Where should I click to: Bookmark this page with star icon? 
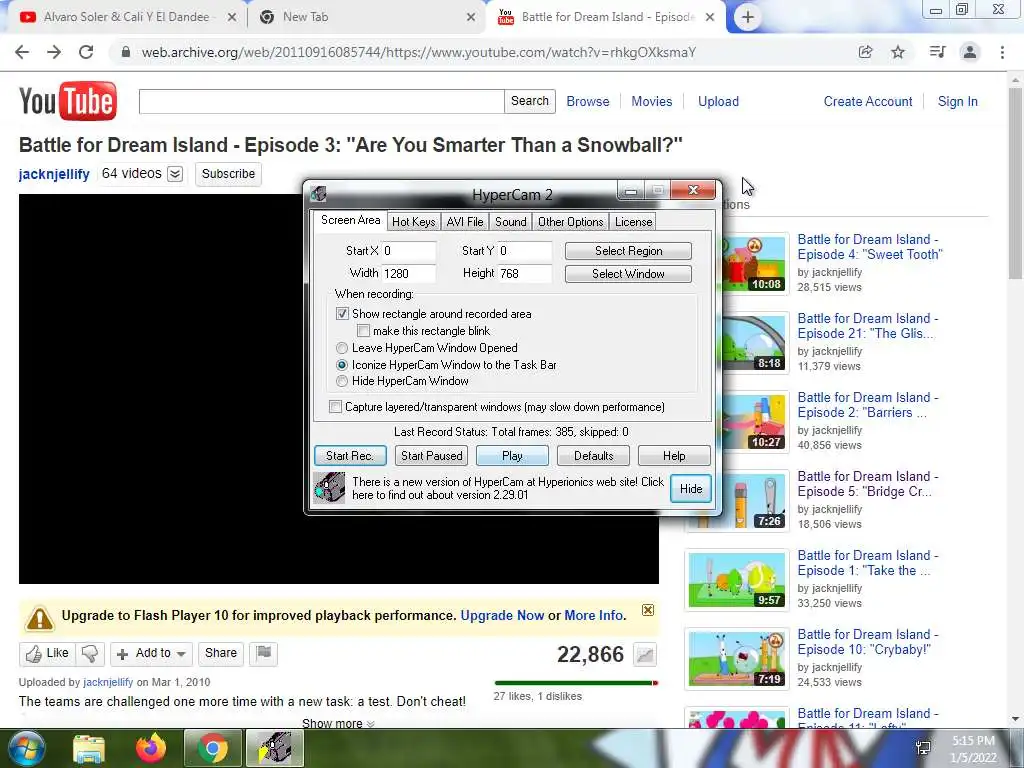898,52
